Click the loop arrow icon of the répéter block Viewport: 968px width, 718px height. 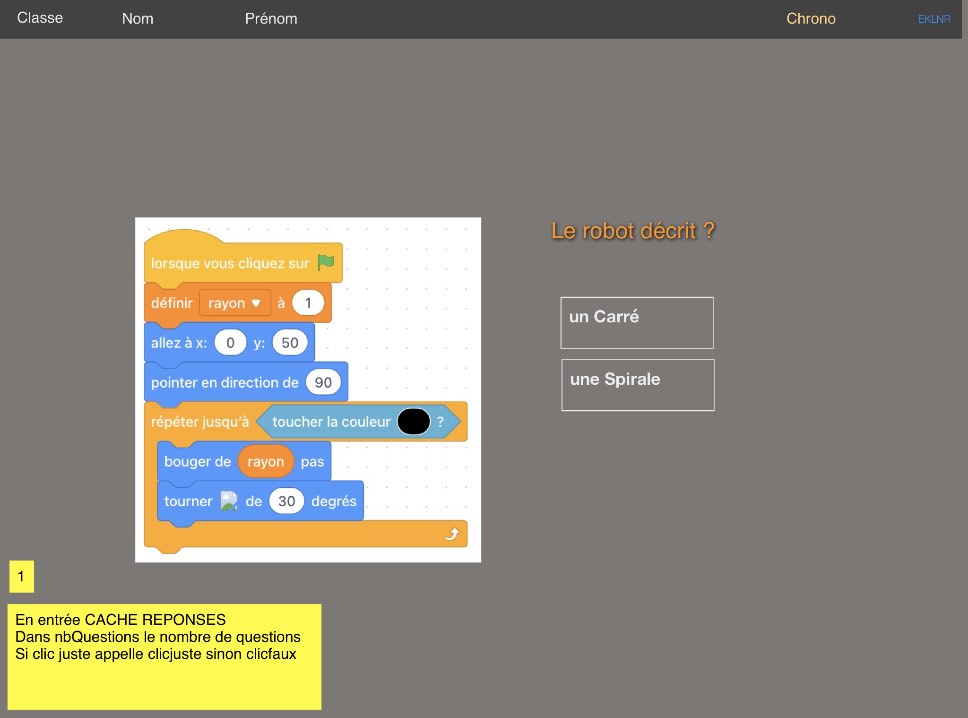452,534
